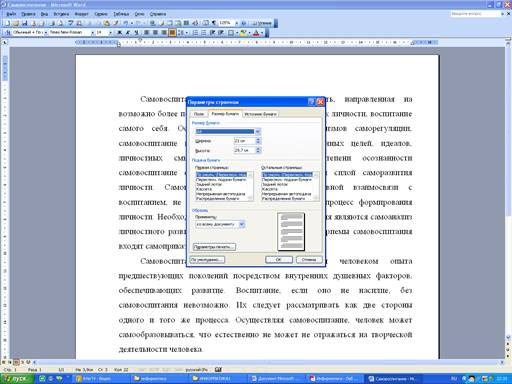Click the Paste clipboard icon
The width and height of the screenshot is (512, 384).
click(106, 23)
